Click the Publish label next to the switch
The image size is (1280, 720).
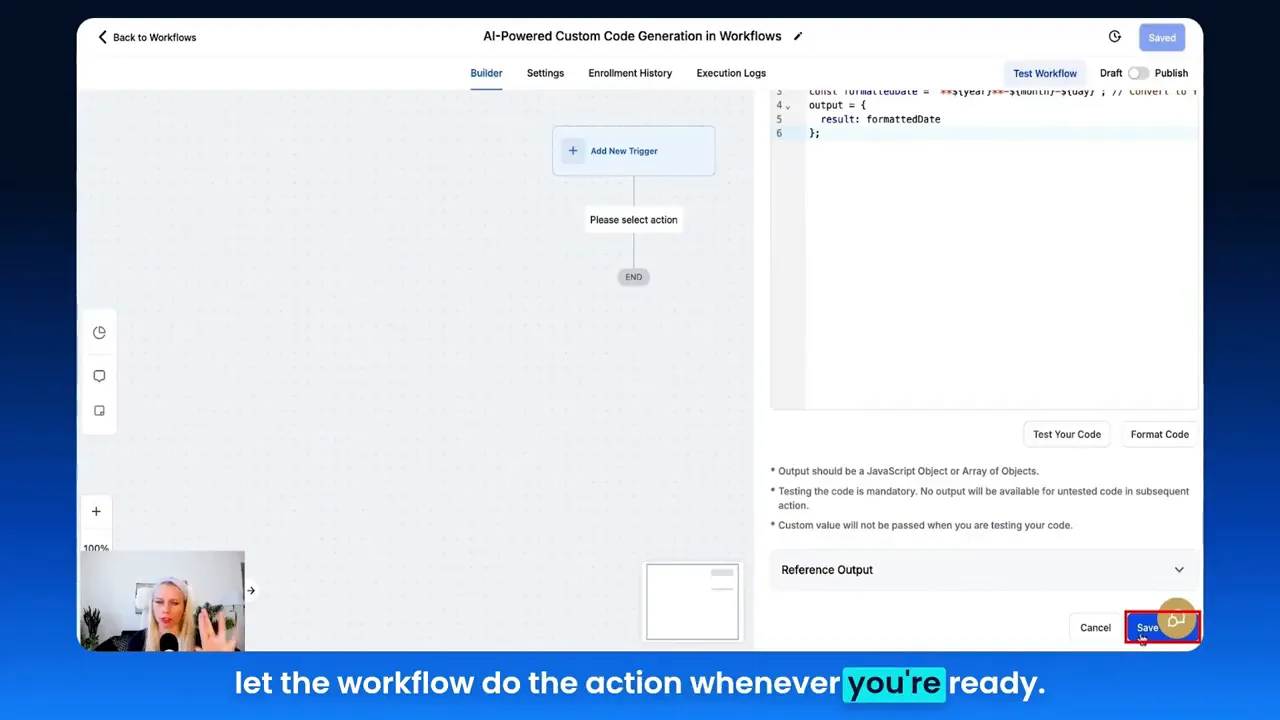click(x=1171, y=73)
